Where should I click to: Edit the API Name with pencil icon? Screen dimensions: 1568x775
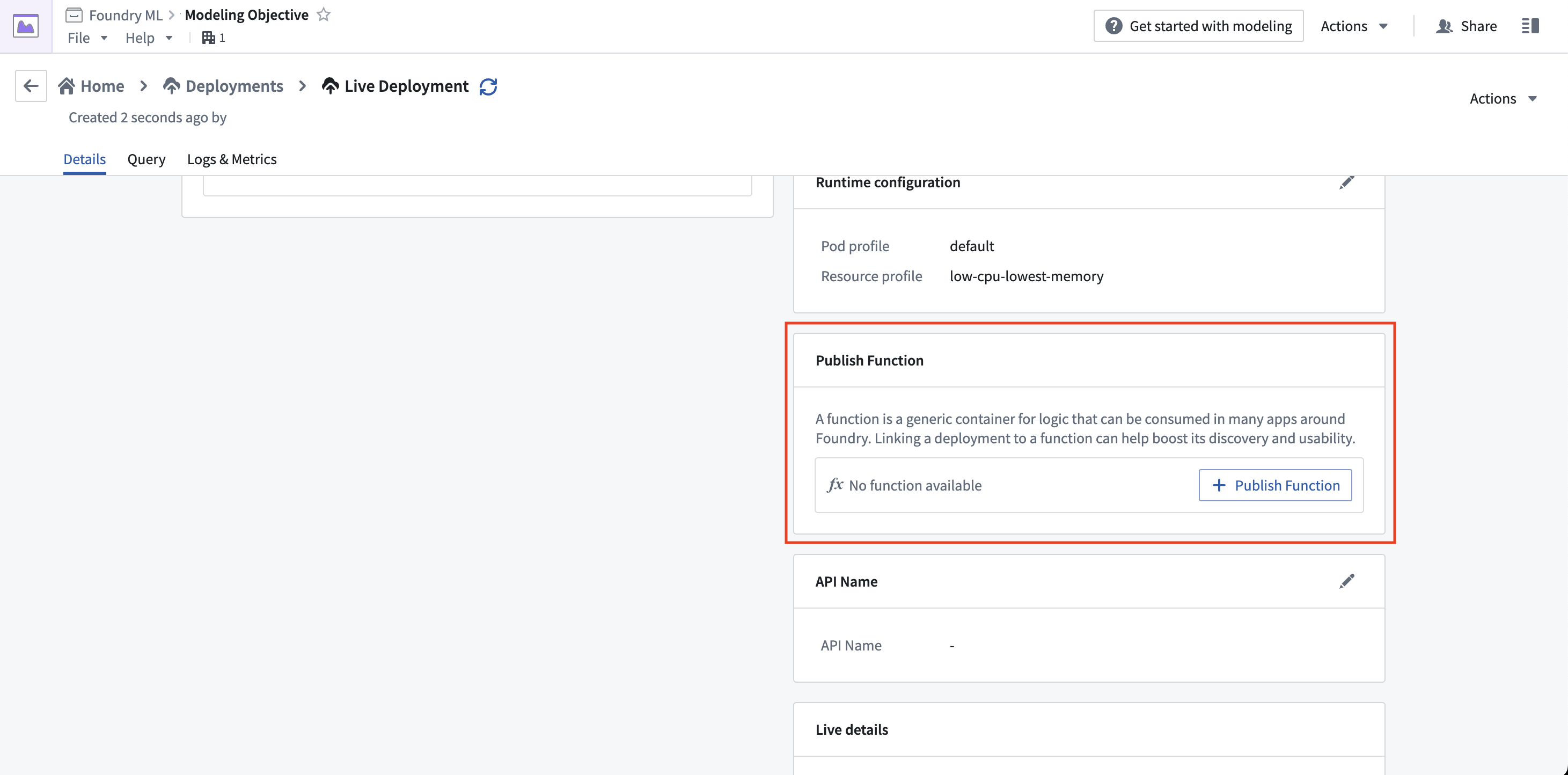coord(1347,581)
